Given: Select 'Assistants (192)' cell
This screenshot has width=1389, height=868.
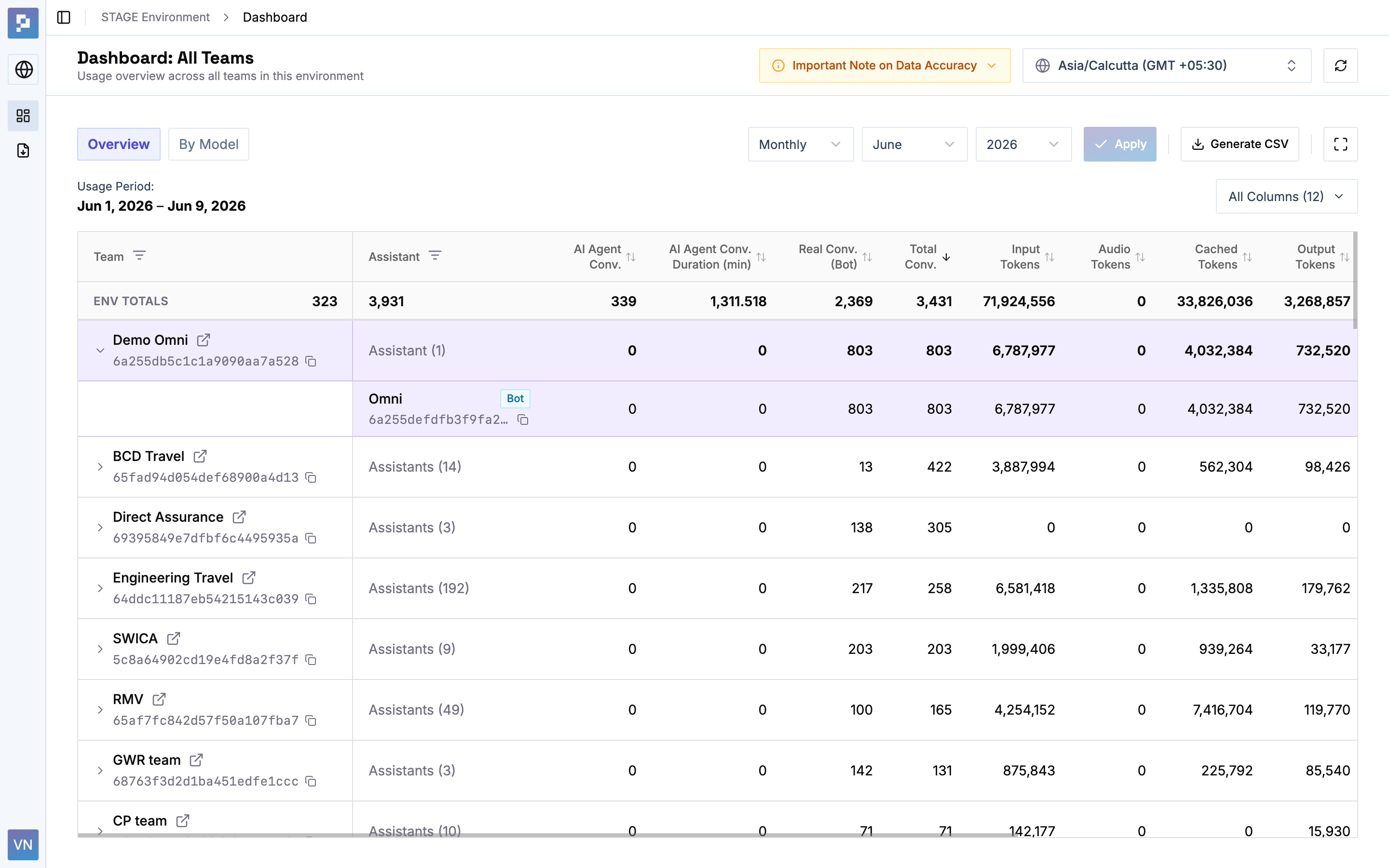Looking at the screenshot, I should (419, 588).
